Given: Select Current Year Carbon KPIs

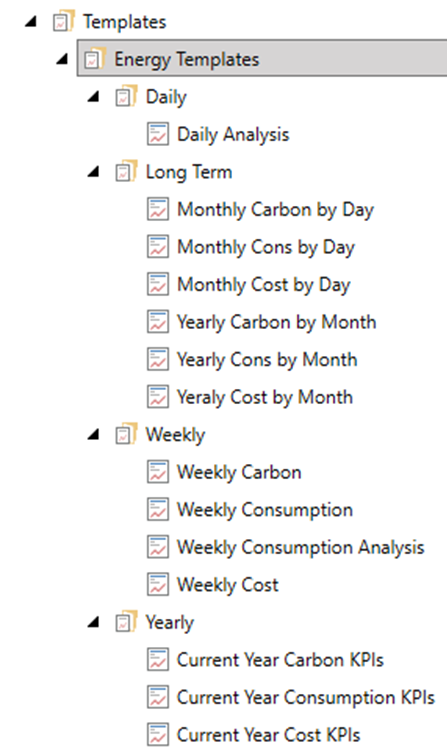Looking at the screenshot, I should 280,660.
